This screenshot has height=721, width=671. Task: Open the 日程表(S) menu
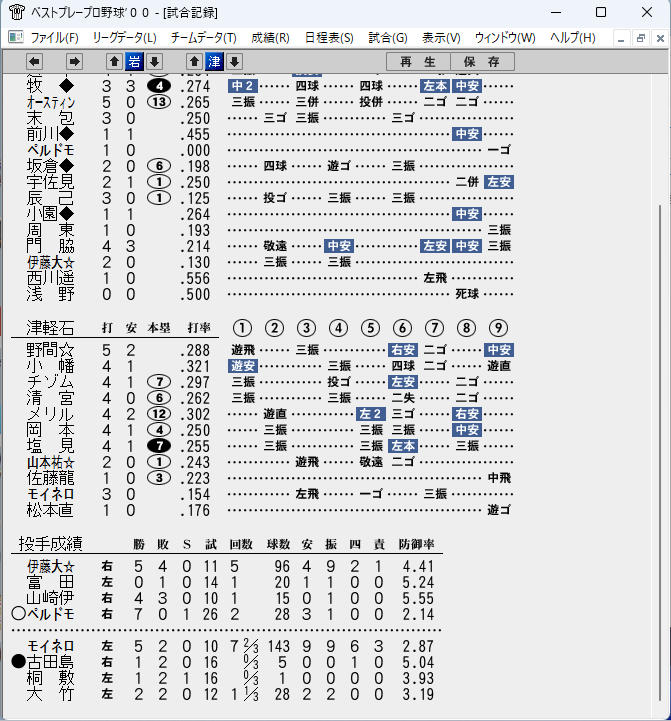(329, 38)
